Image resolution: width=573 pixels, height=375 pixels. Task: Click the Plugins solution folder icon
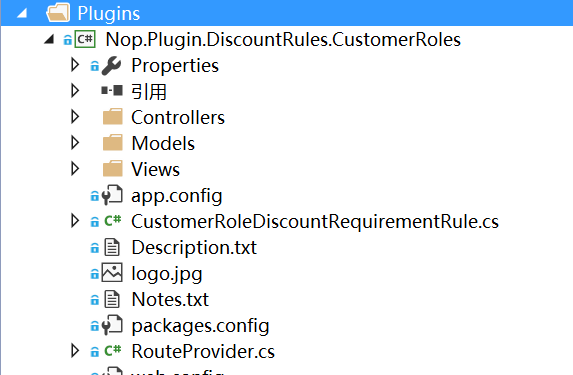[x=58, y=13]
